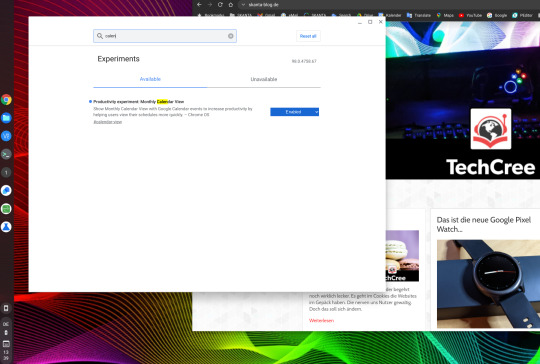Open the Maps bookmark
The width and height of the screenshot is (540, 364).
445,15
